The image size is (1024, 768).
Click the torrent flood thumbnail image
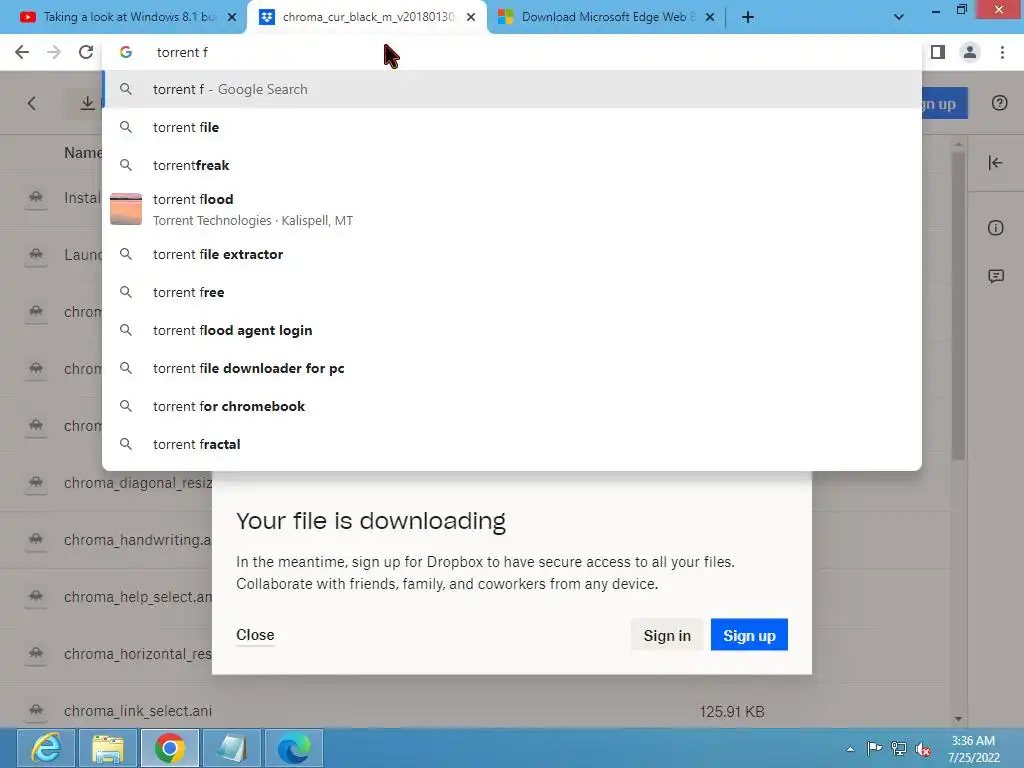(x=126, y=209)
